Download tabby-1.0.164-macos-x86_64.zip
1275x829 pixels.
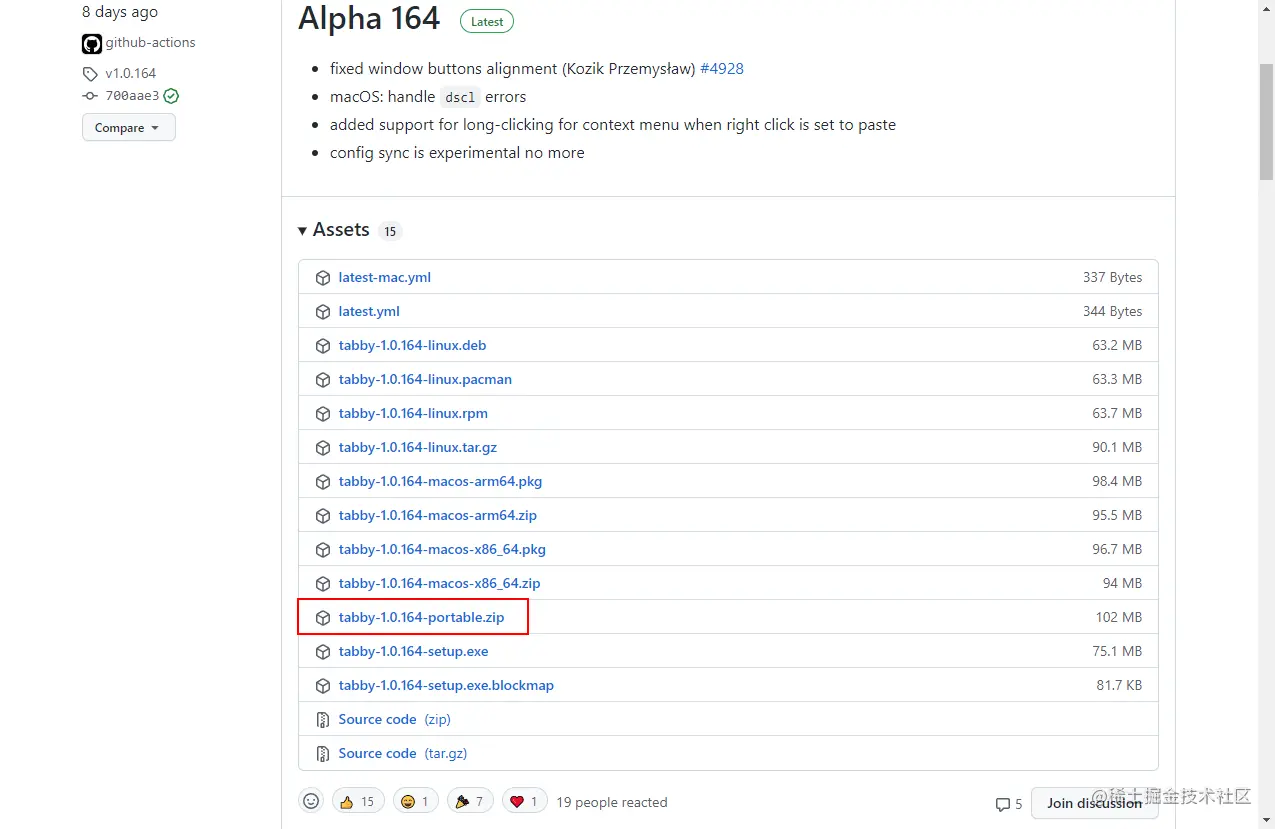[x=440, y=584]
